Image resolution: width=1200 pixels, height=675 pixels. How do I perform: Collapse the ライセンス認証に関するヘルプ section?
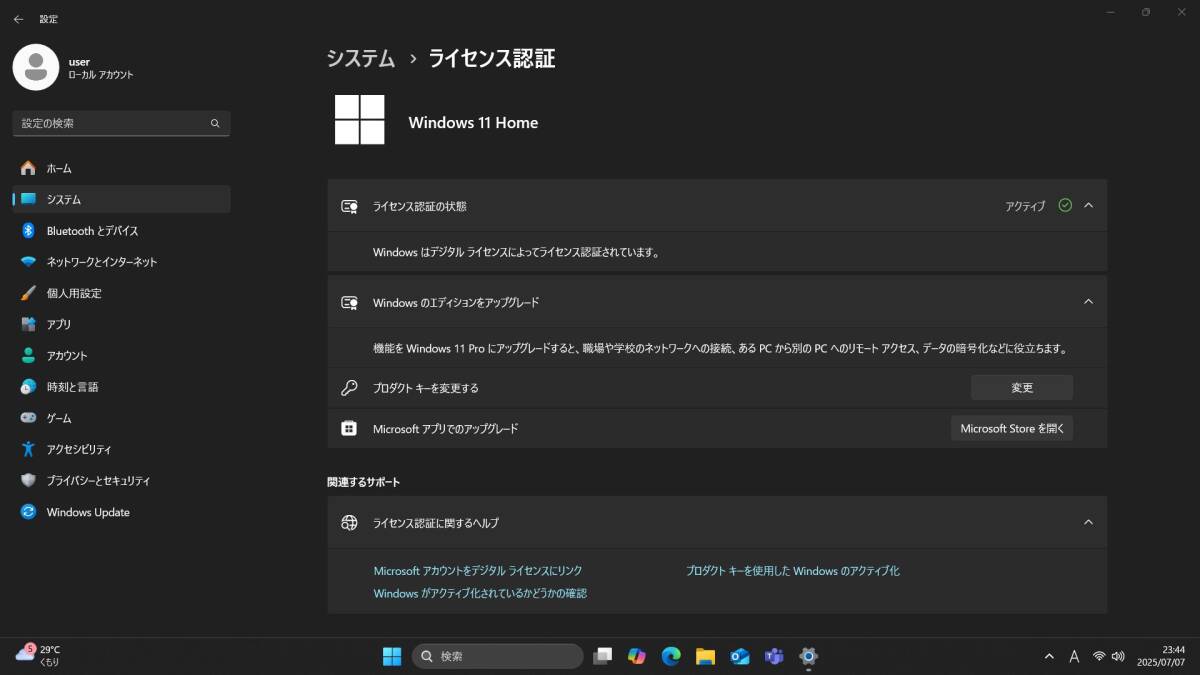click(x=1089, y=522)
